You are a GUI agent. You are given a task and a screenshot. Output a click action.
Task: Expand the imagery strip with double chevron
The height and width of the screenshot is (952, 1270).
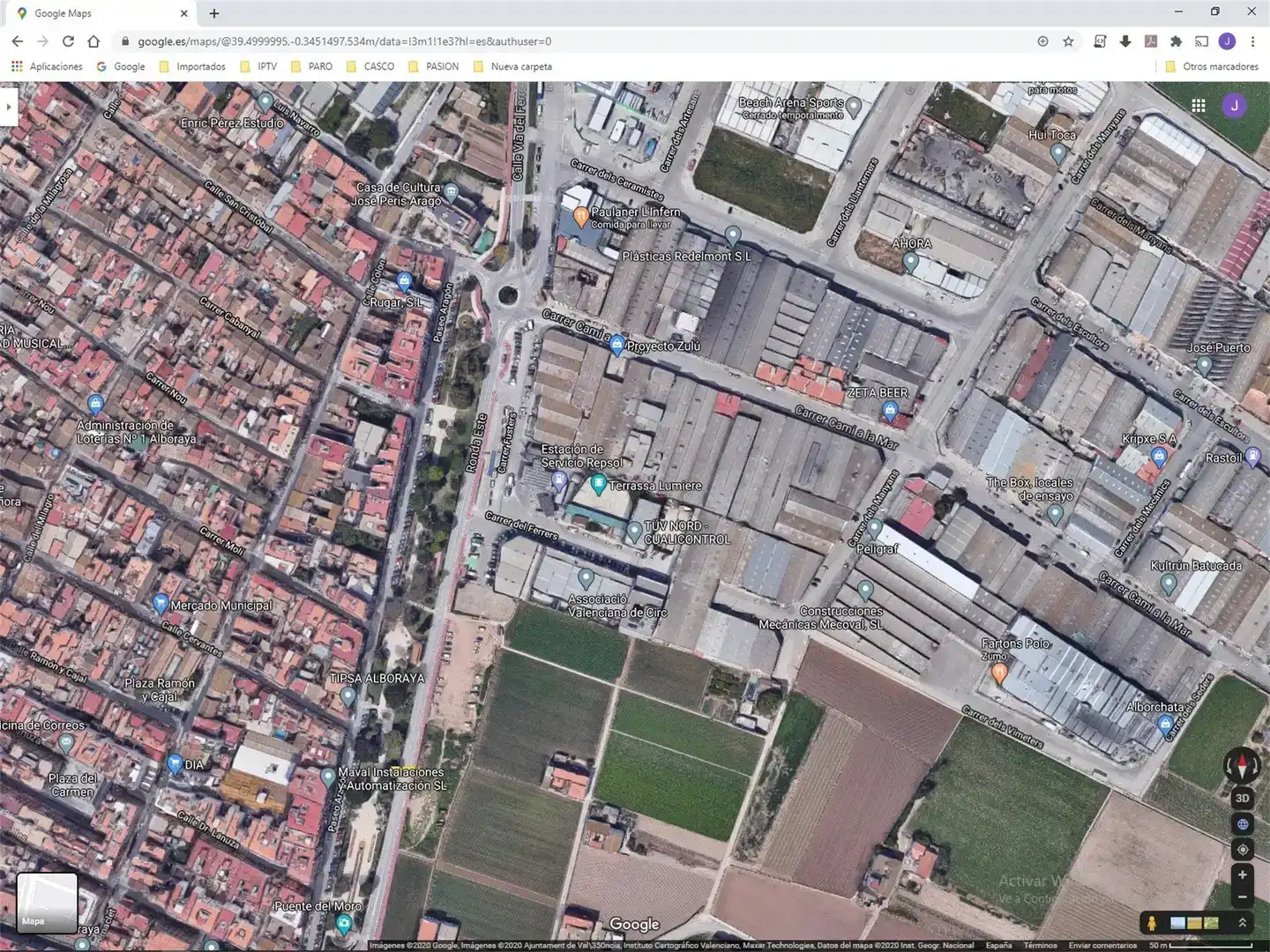pyautogui.click(x=1242, y=923)
